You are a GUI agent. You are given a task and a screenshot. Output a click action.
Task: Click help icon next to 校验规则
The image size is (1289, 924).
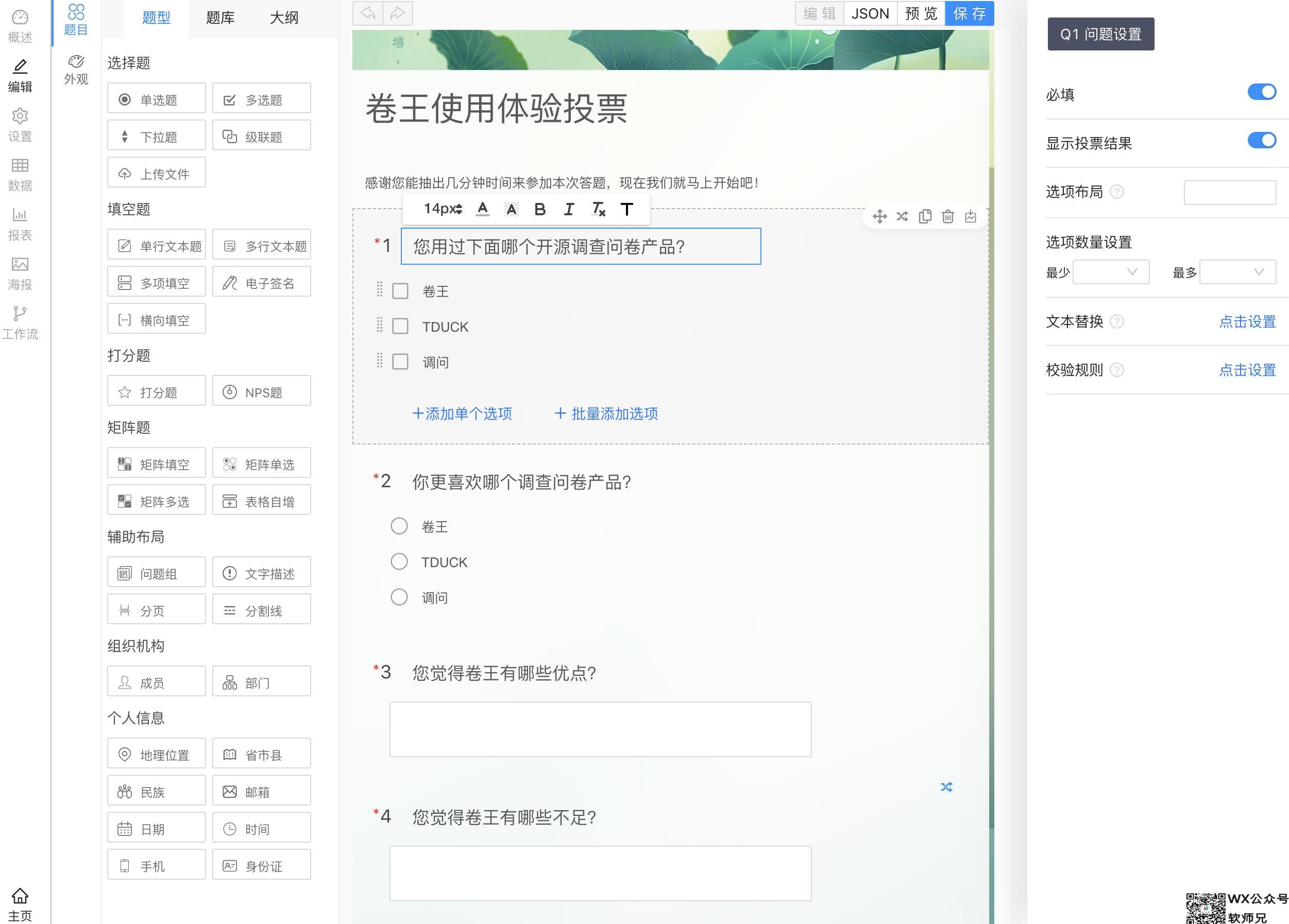click(x=1117, y=370)
